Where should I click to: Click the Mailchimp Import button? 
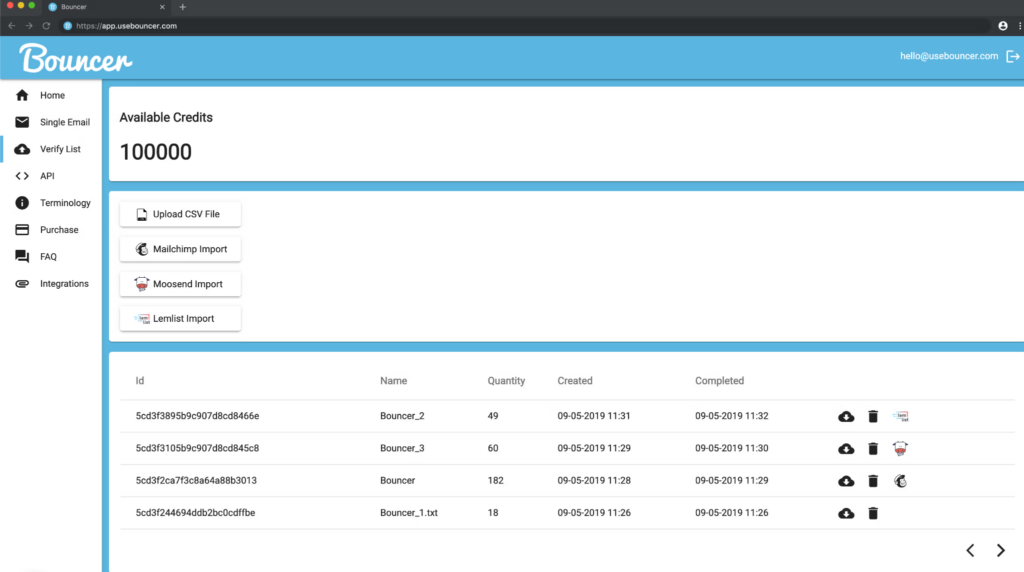tap(180, 249)
